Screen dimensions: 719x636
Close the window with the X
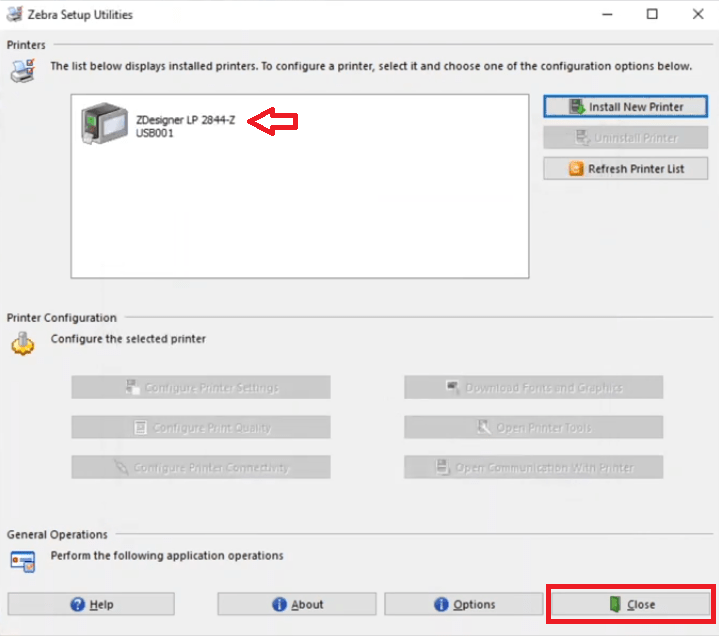pyautogui.click(x=698, y=14)
